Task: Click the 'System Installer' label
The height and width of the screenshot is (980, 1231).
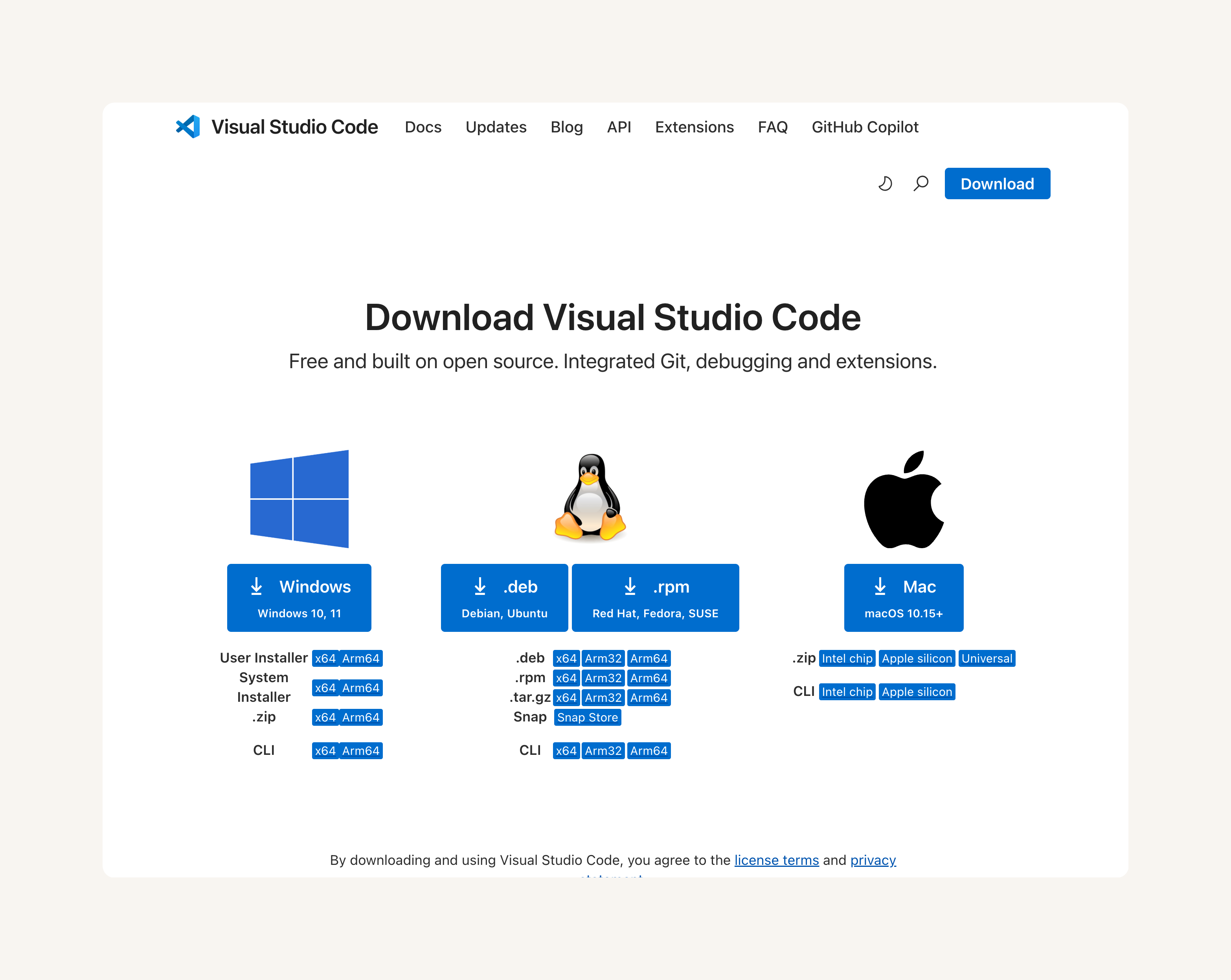Action: [264, 687]
